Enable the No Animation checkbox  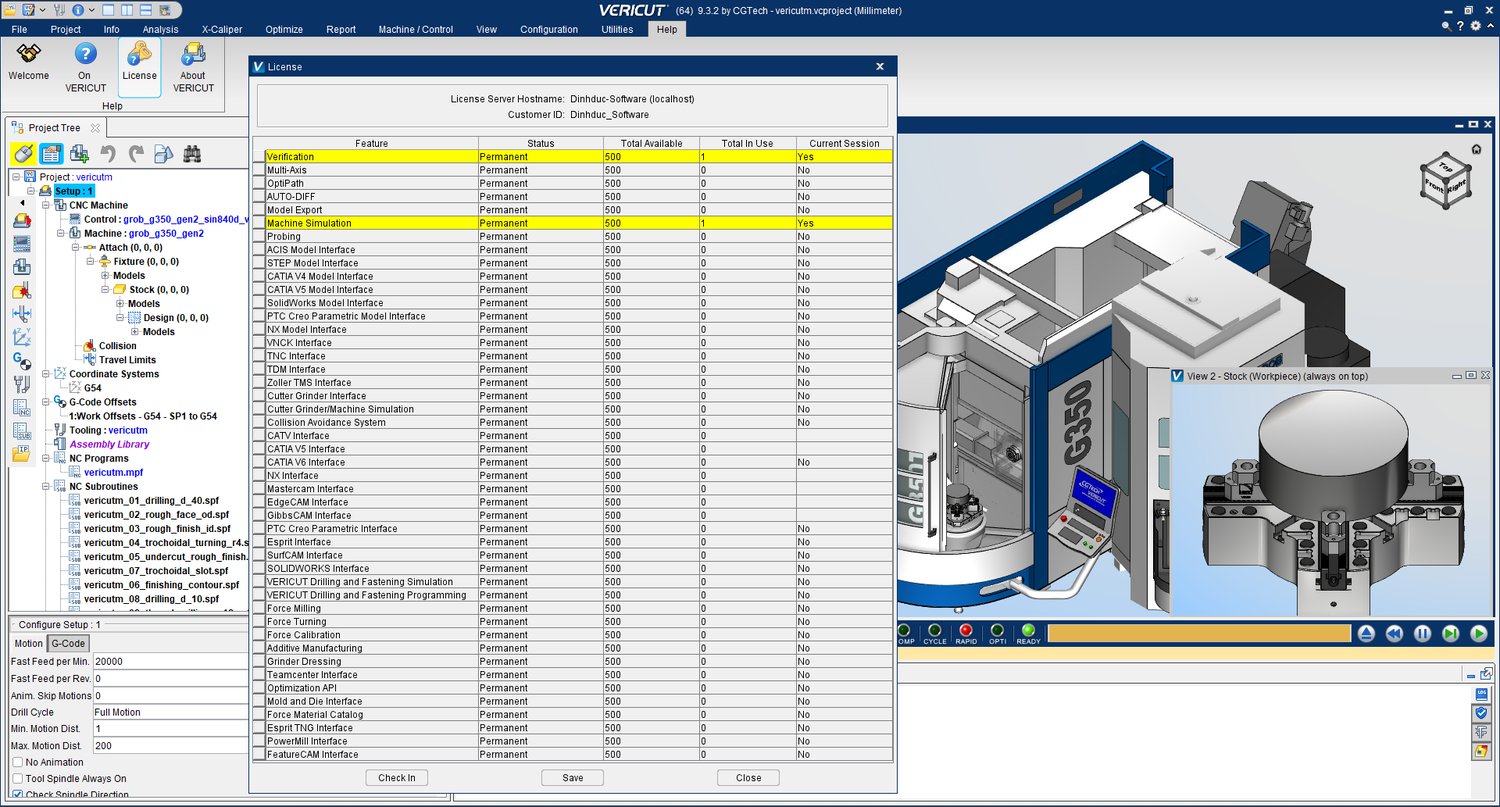coord(17,762)
